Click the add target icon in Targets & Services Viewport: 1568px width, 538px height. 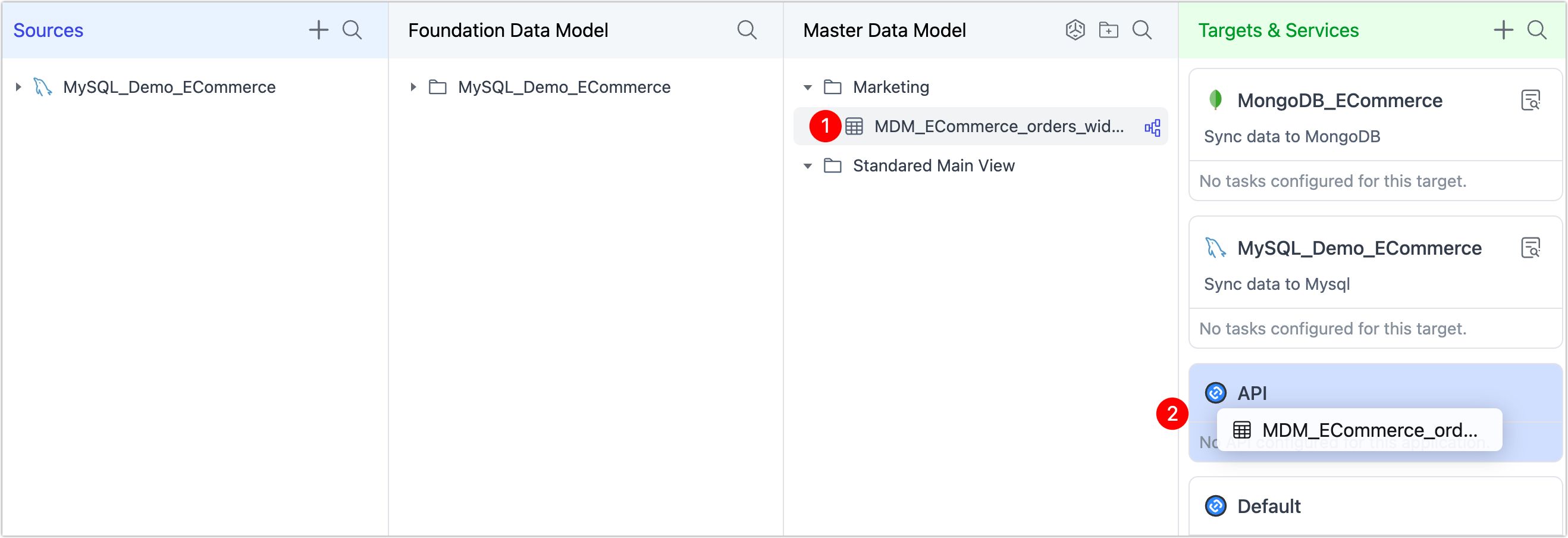[x=1503, y=29]
